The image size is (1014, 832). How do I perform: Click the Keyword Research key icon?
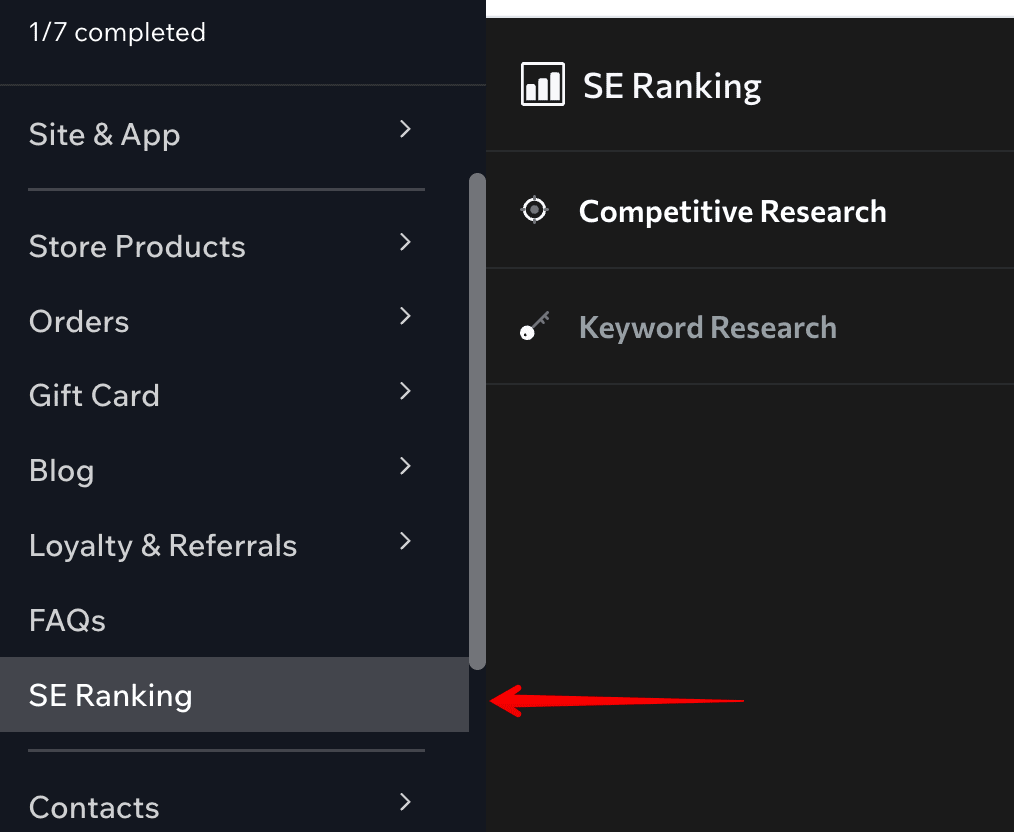(x=535, y=326)
